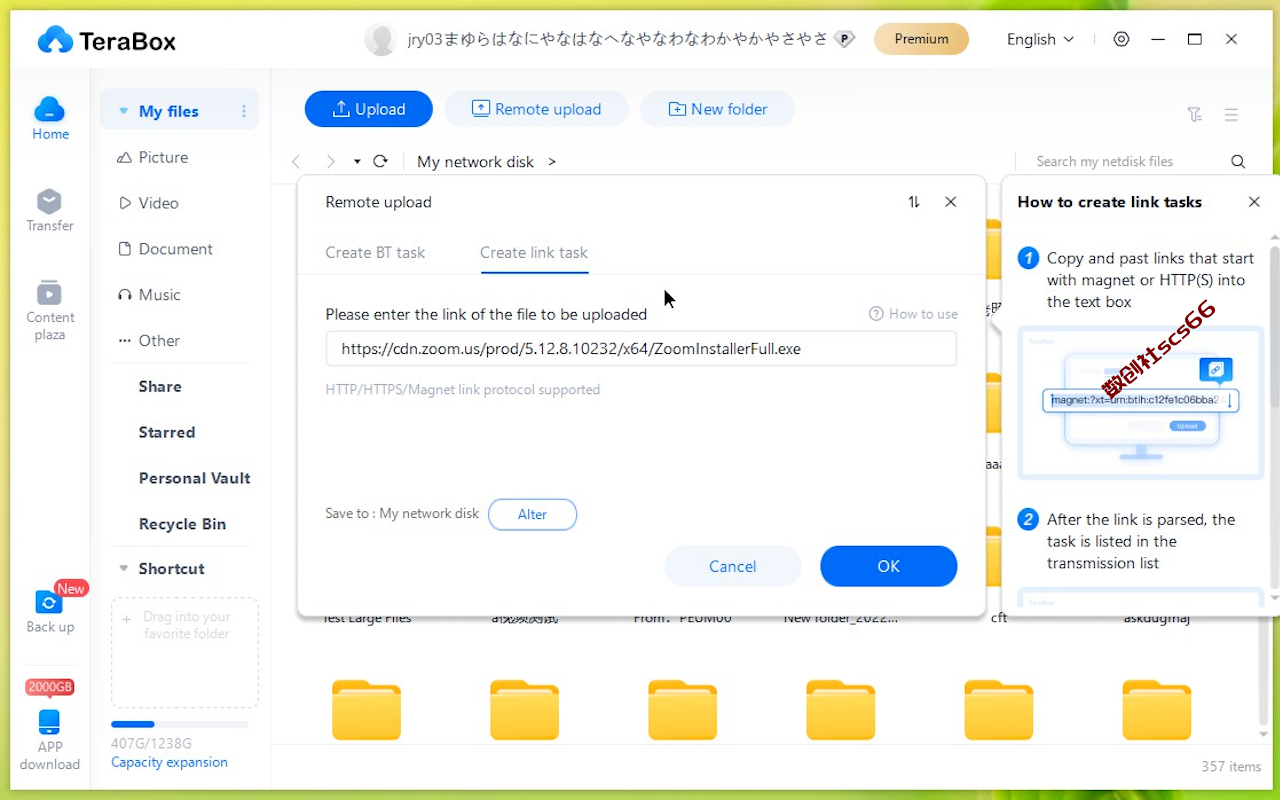Image resolution: width=1280 pixels, height=800 pixels.
Task: Collapse the My files section
Action: [124, 111]
